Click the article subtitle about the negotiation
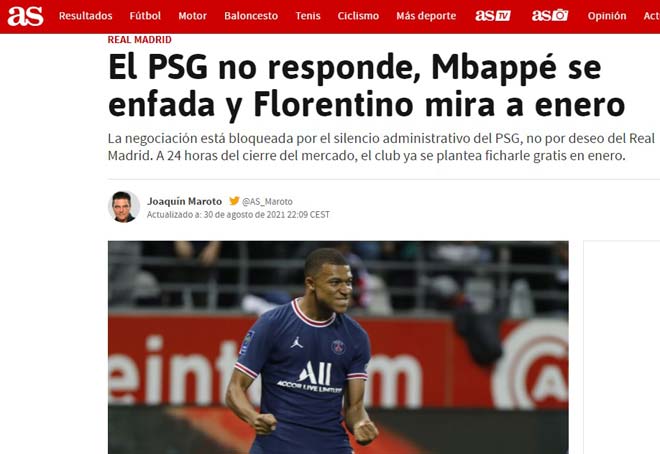 click(x=381, y=147)
